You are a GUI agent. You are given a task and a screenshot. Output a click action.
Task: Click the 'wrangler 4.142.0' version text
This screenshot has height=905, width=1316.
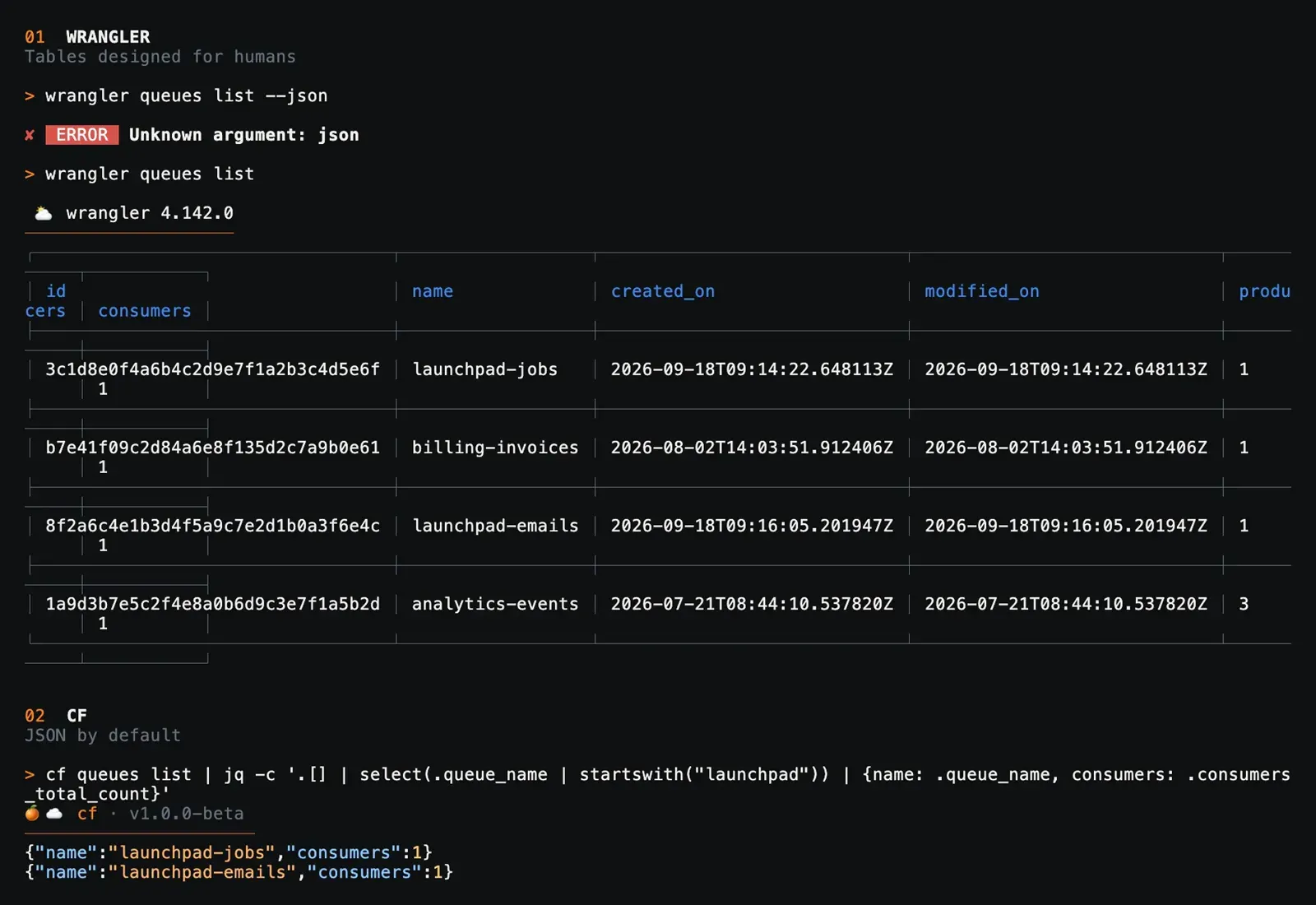tap(150, 213)
